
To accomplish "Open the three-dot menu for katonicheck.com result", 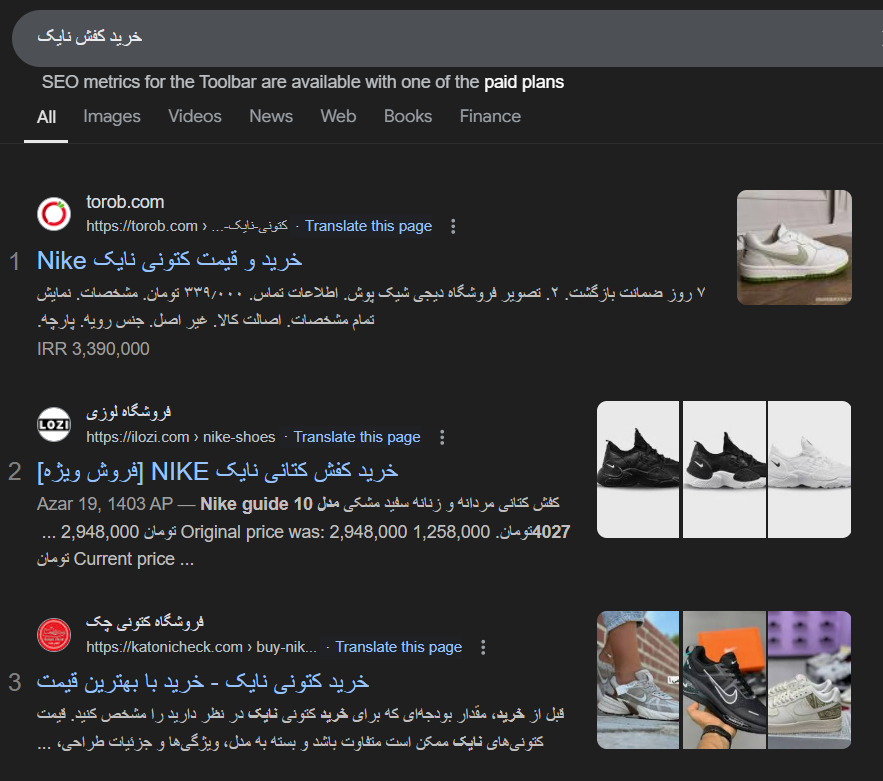I will click(x=483, y=648).
